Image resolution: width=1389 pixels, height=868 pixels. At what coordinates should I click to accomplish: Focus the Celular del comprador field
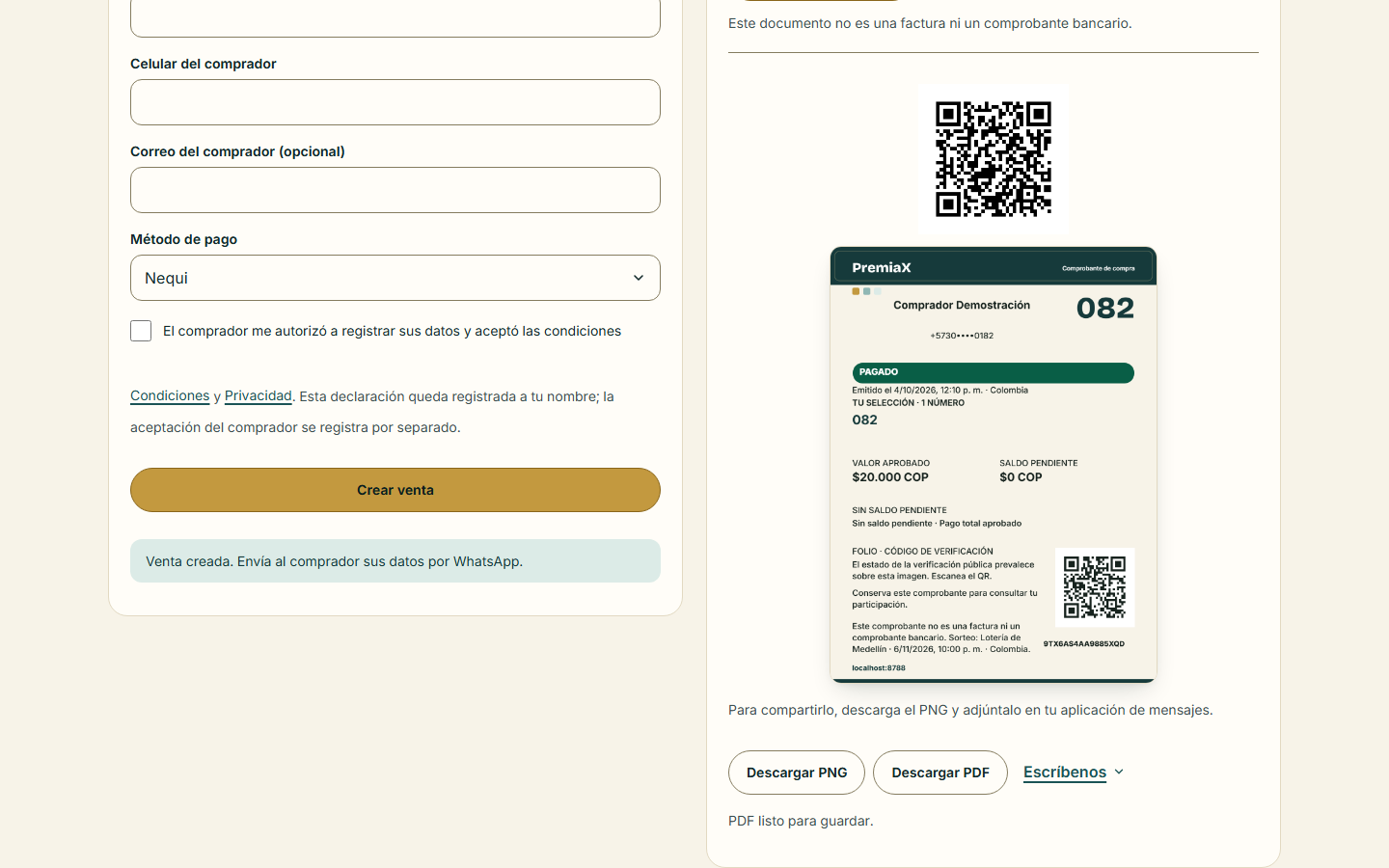pos(395,102)
